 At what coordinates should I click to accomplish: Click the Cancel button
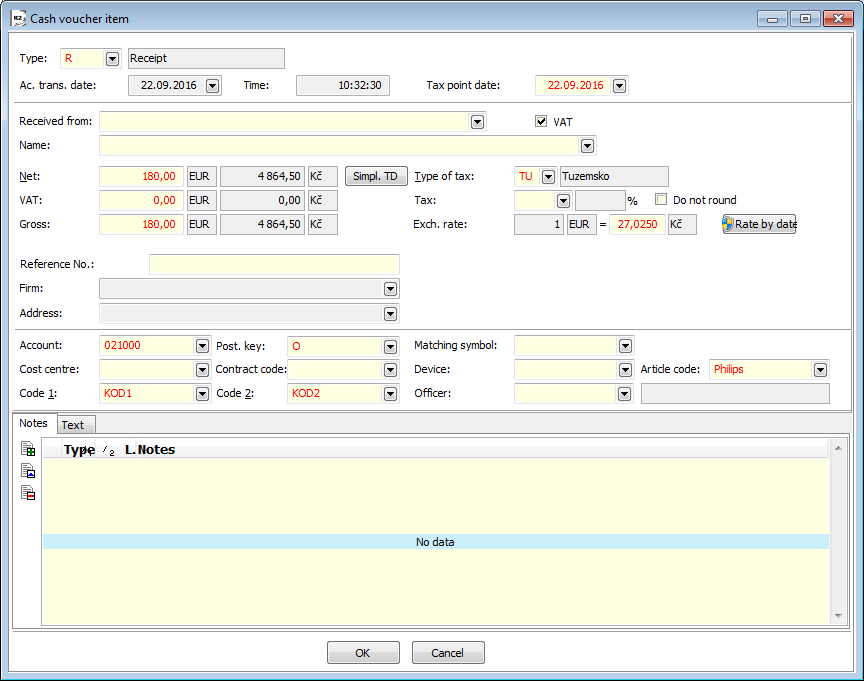click(448, 653)
